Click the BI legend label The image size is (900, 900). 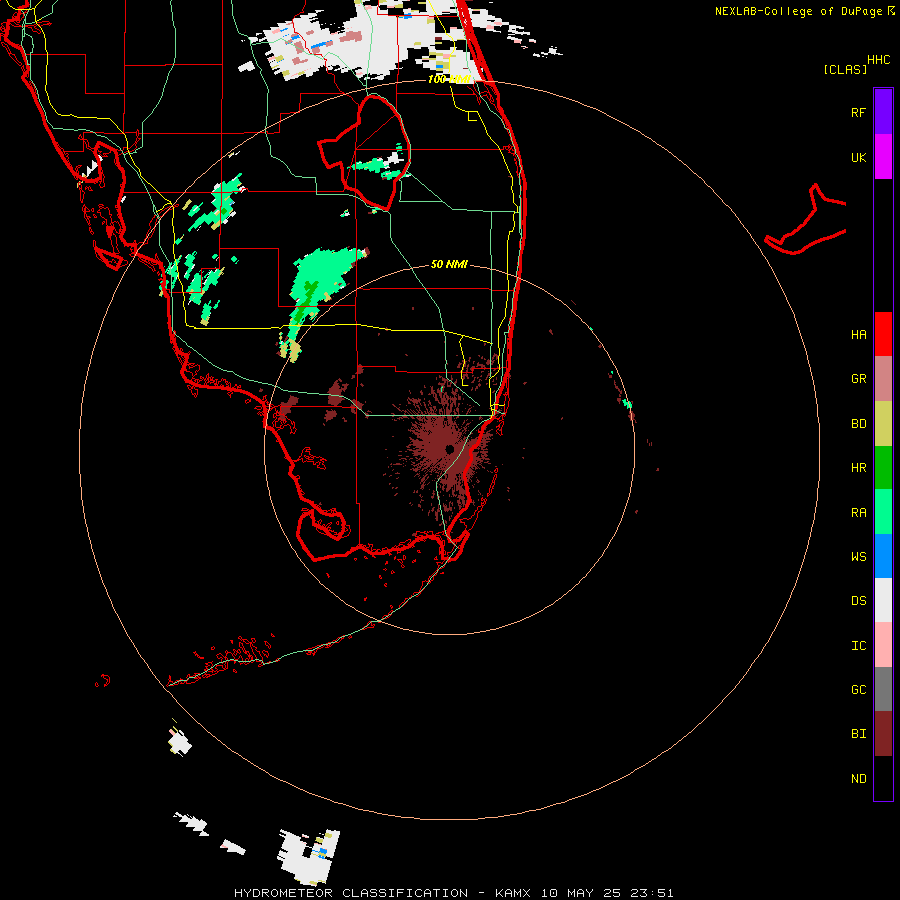[x=858, y=734]
